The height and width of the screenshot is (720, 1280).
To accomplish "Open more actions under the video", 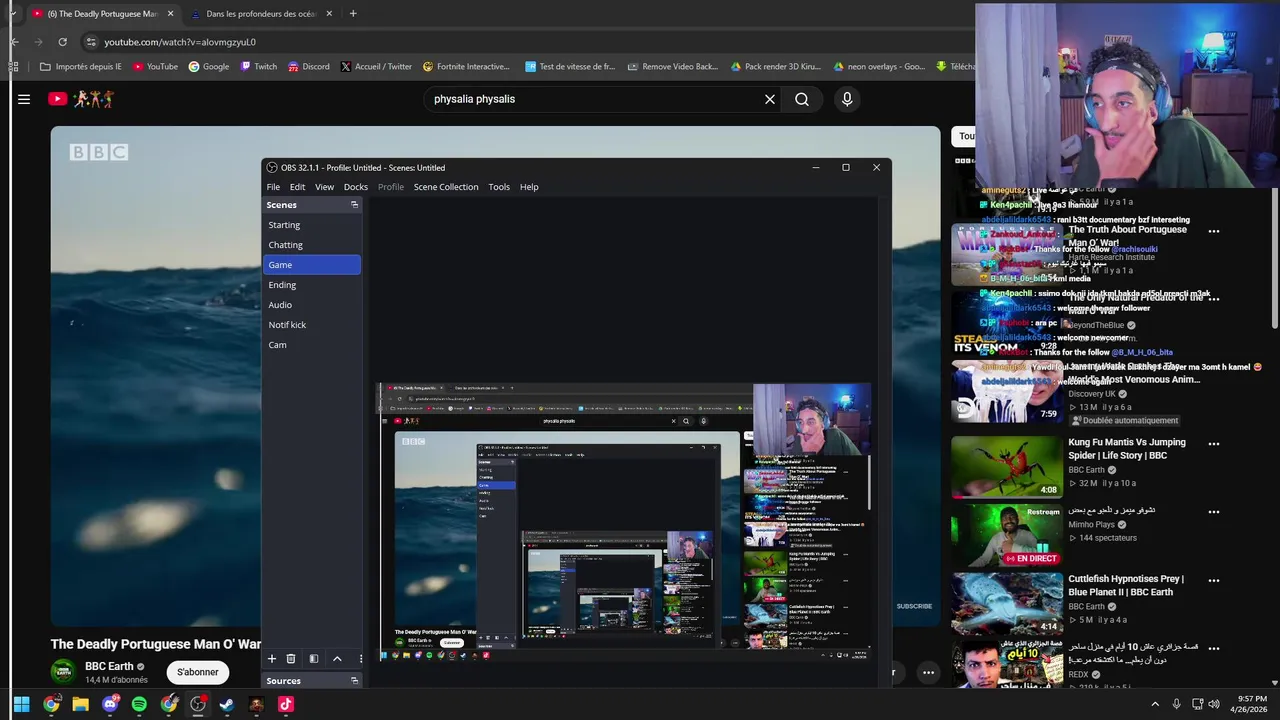I will (928, 672).
